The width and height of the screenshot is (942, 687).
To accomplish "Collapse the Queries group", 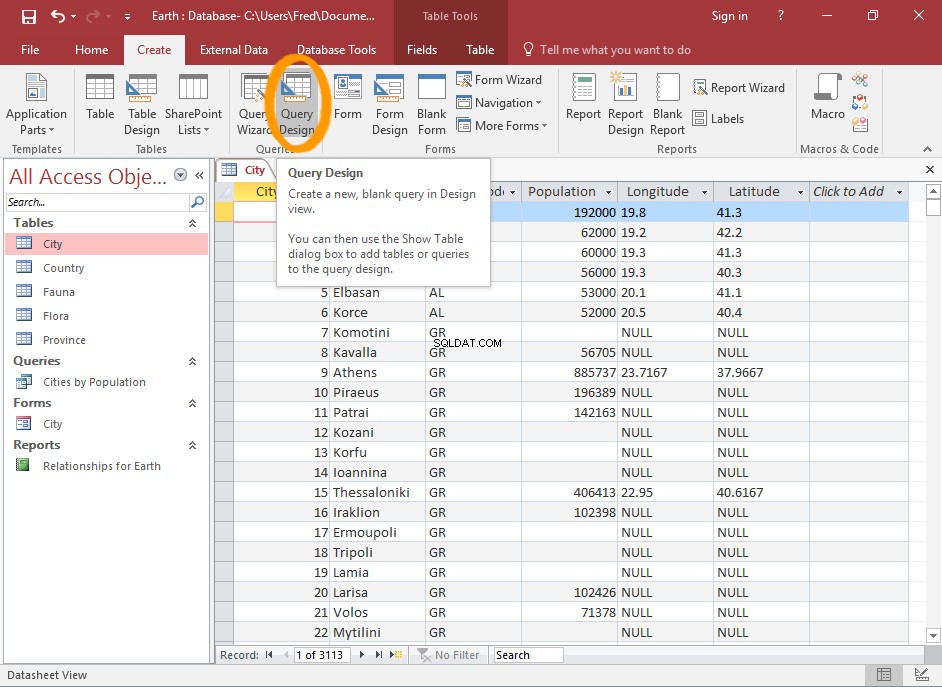I will coord(192,362).
